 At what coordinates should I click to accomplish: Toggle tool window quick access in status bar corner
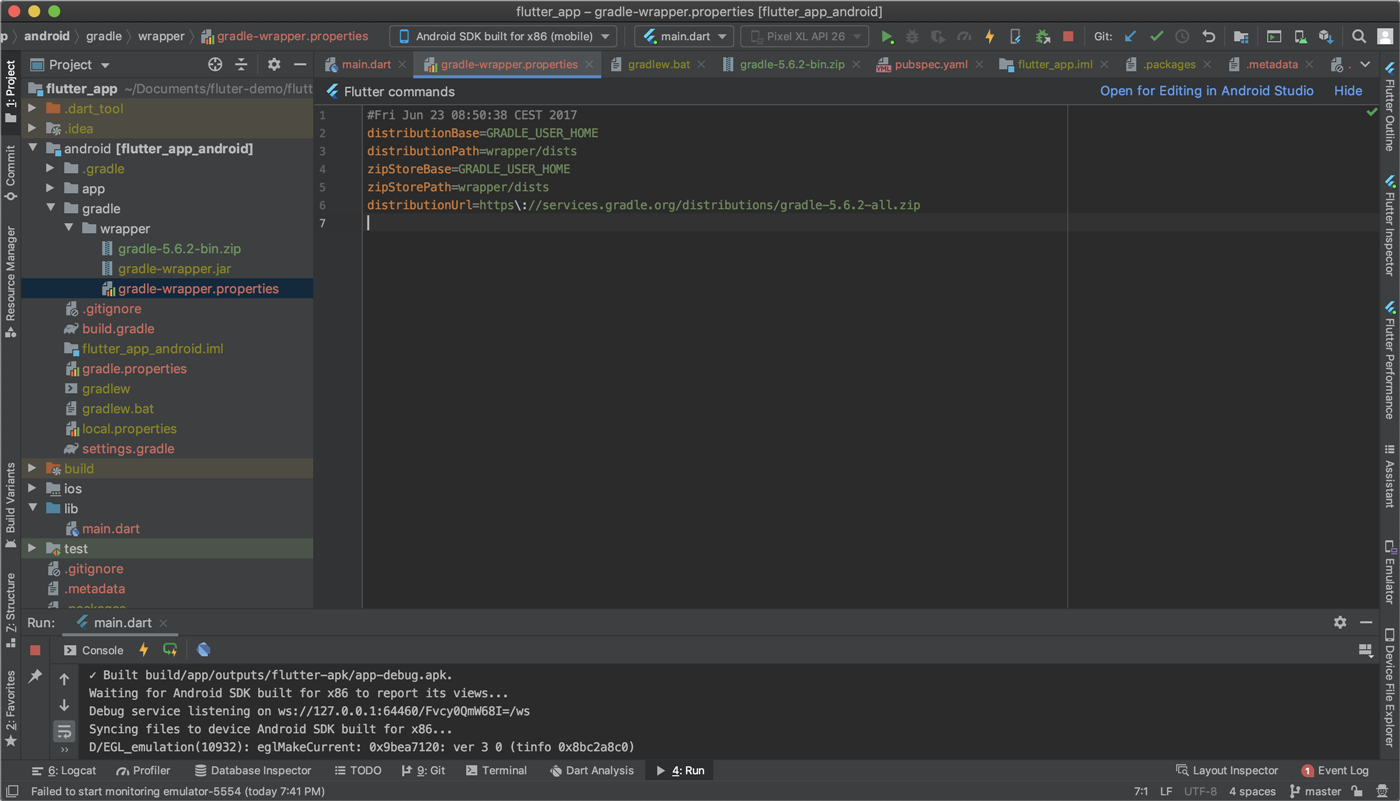pyautogui.click(x=12, y=791)
